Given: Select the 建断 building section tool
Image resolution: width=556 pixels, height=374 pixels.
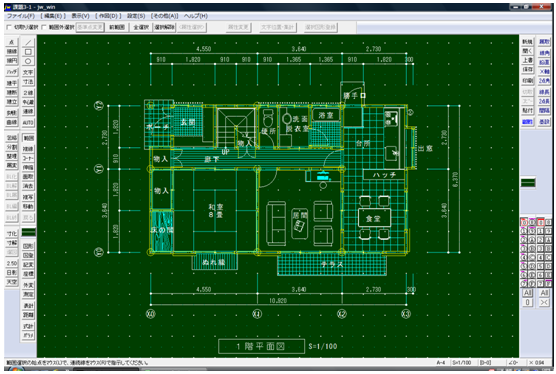Looking at the screenshot, I should pyautogui.click(x=12, y=93).
